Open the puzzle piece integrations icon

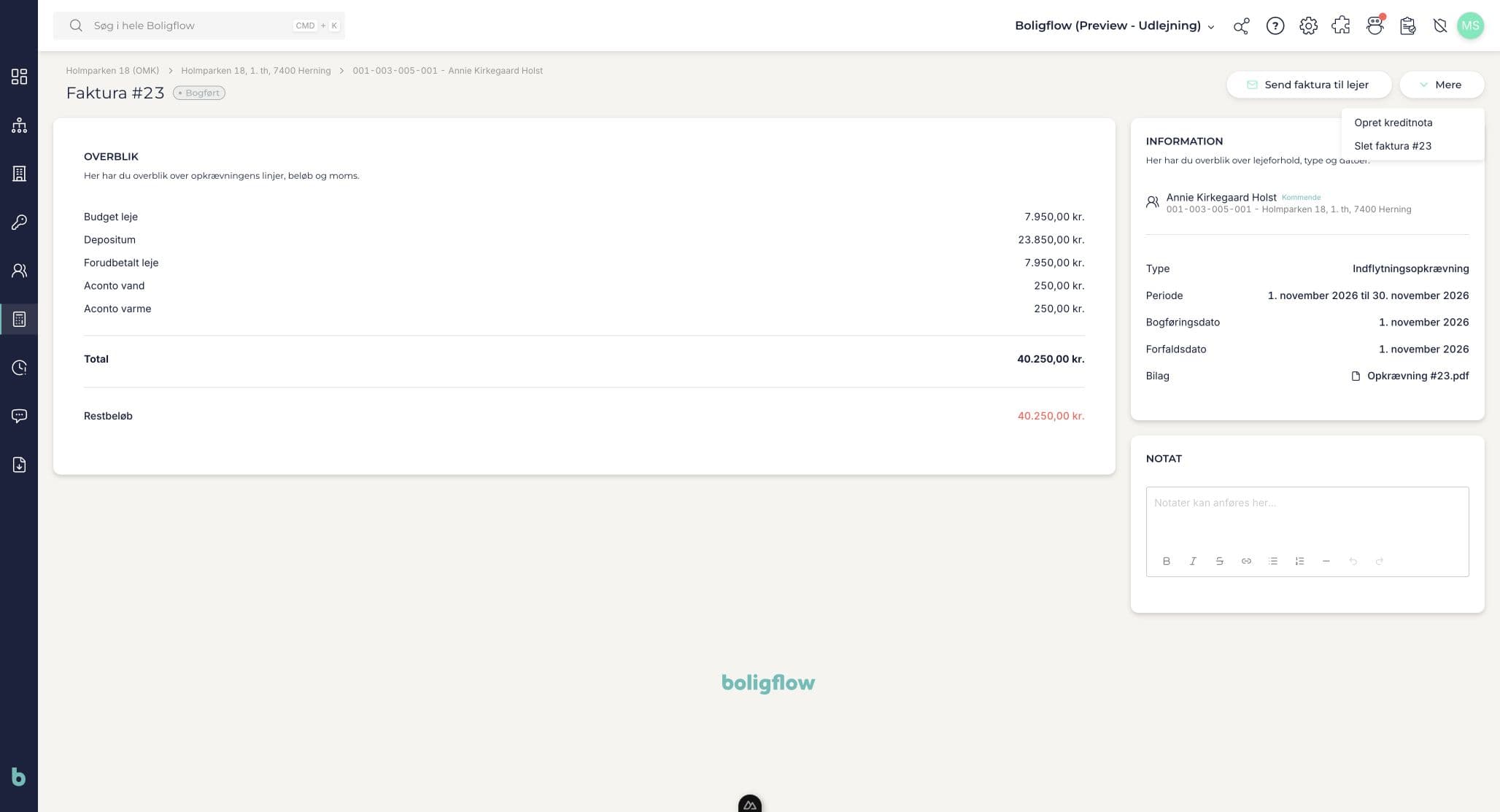[x=1341, y=26]
